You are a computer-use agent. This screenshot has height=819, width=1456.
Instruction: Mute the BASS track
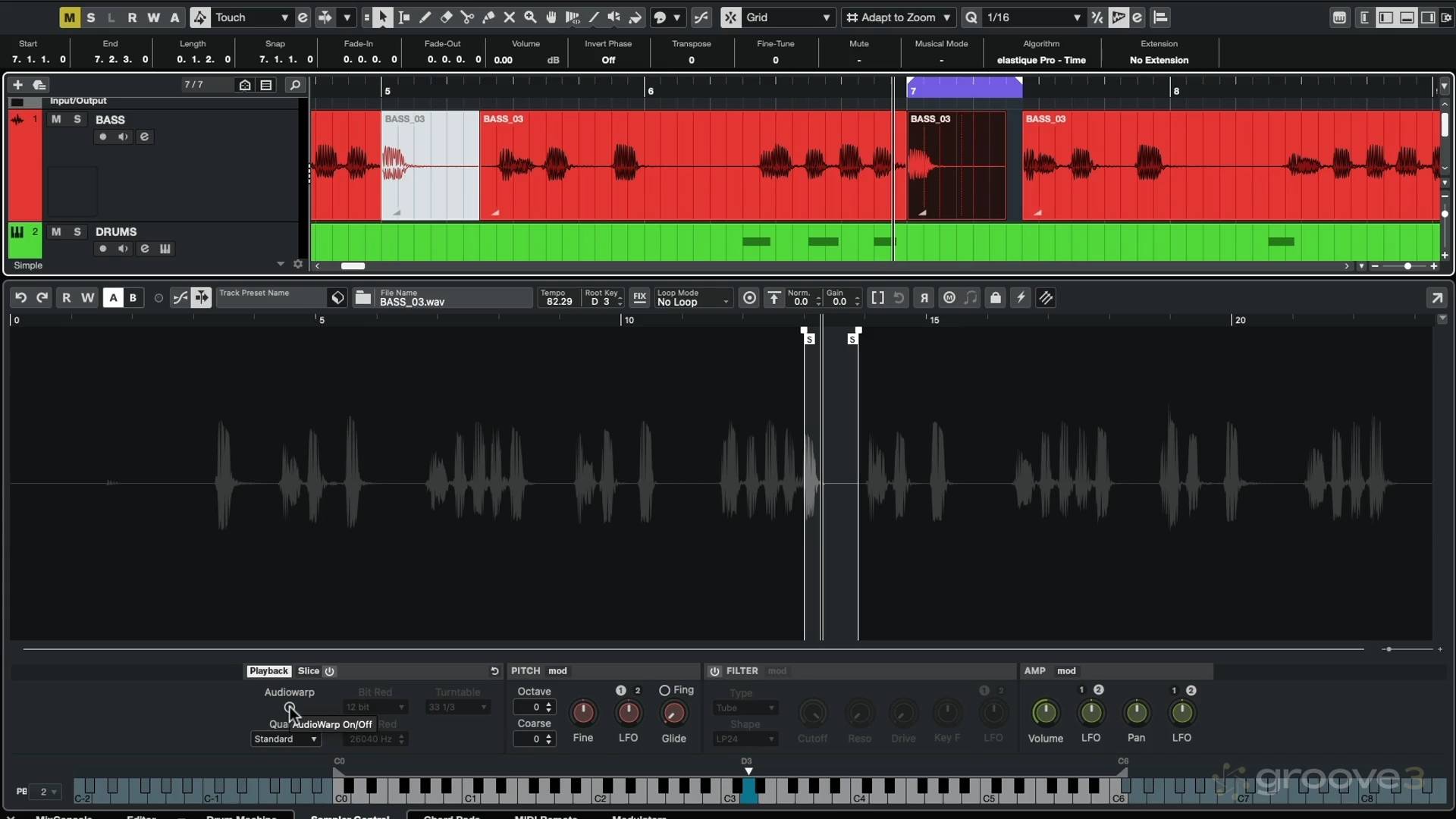(56, 119)
